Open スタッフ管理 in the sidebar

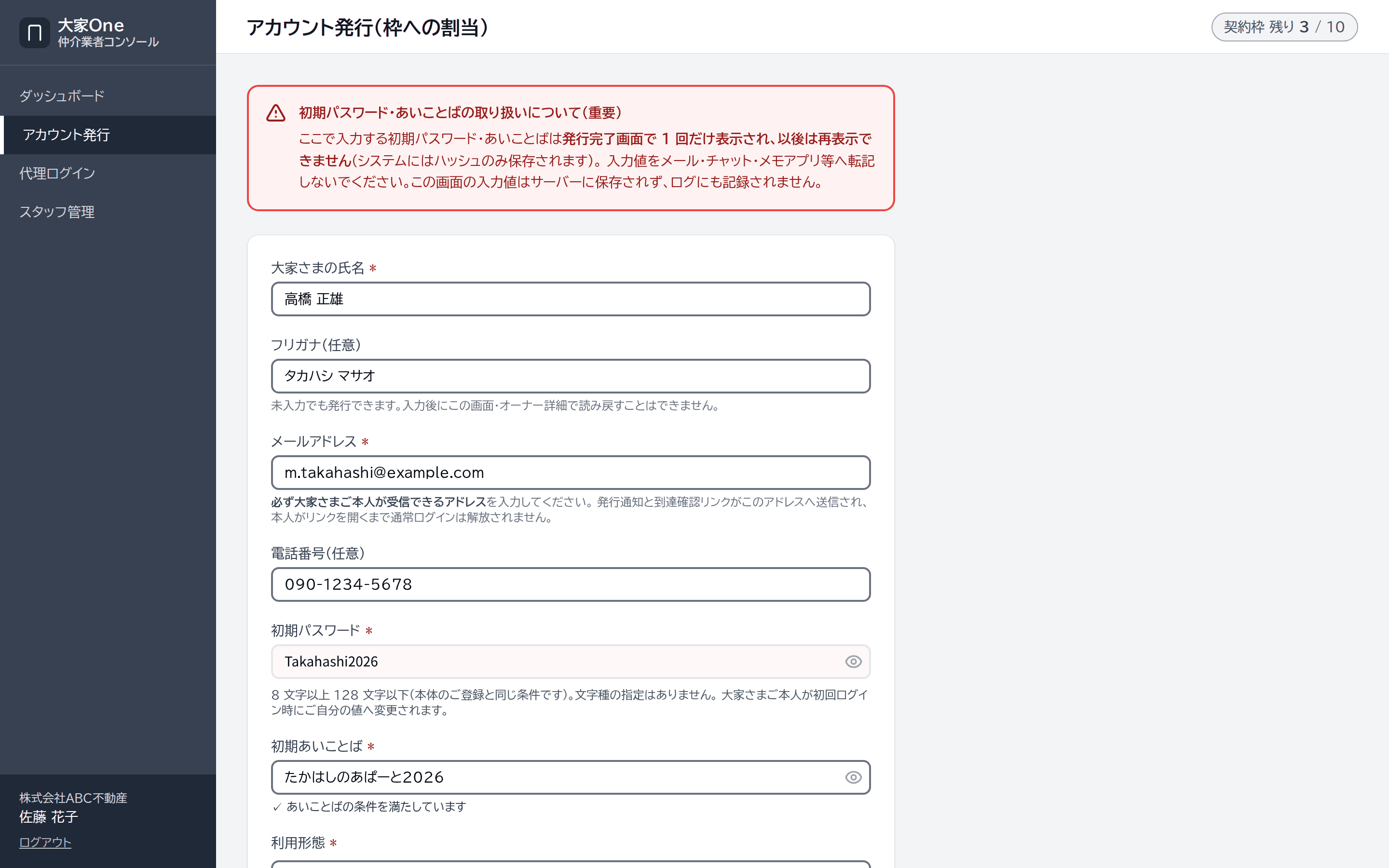pos(108,212)
